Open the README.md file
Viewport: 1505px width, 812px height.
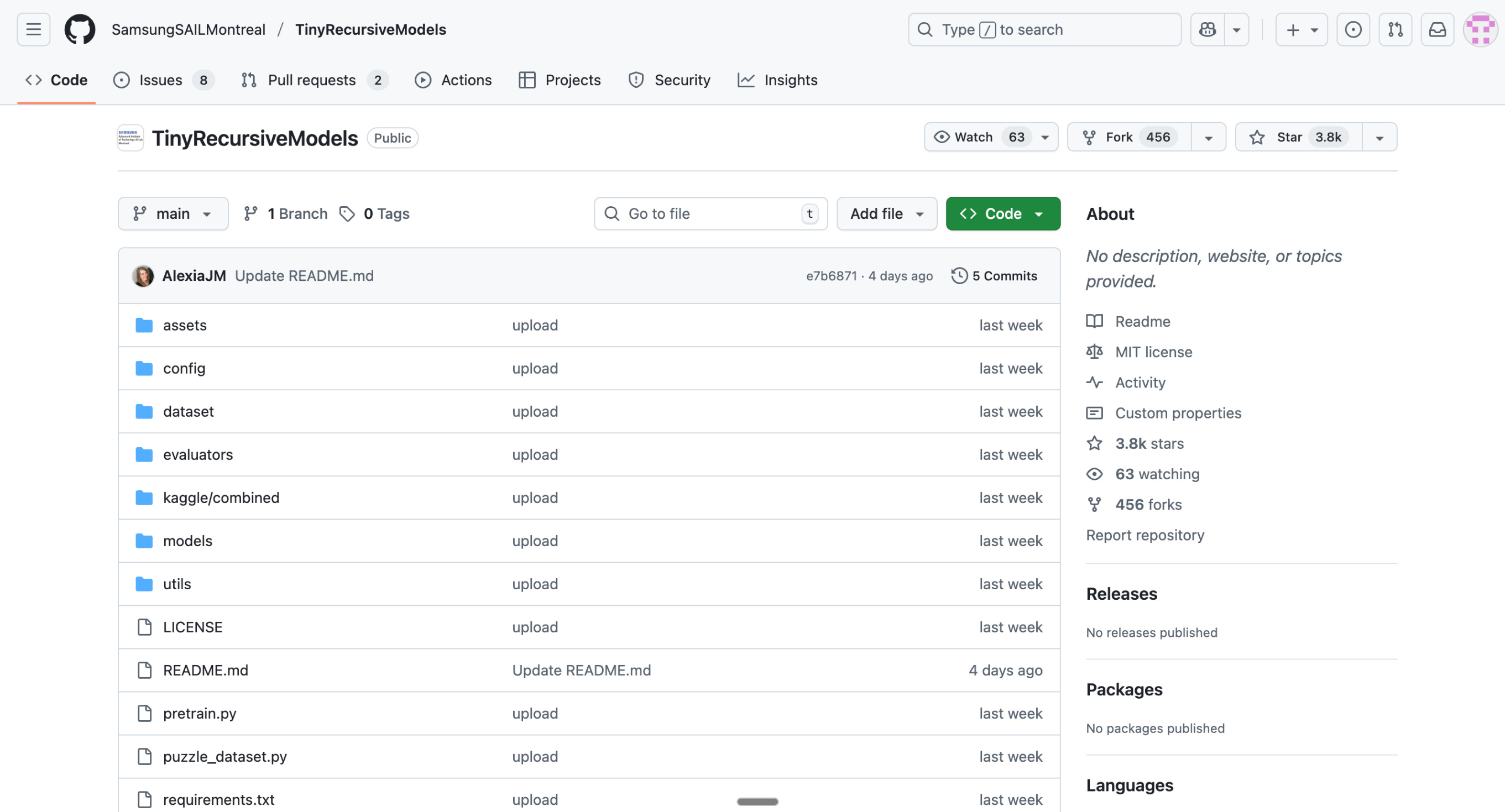206,670
